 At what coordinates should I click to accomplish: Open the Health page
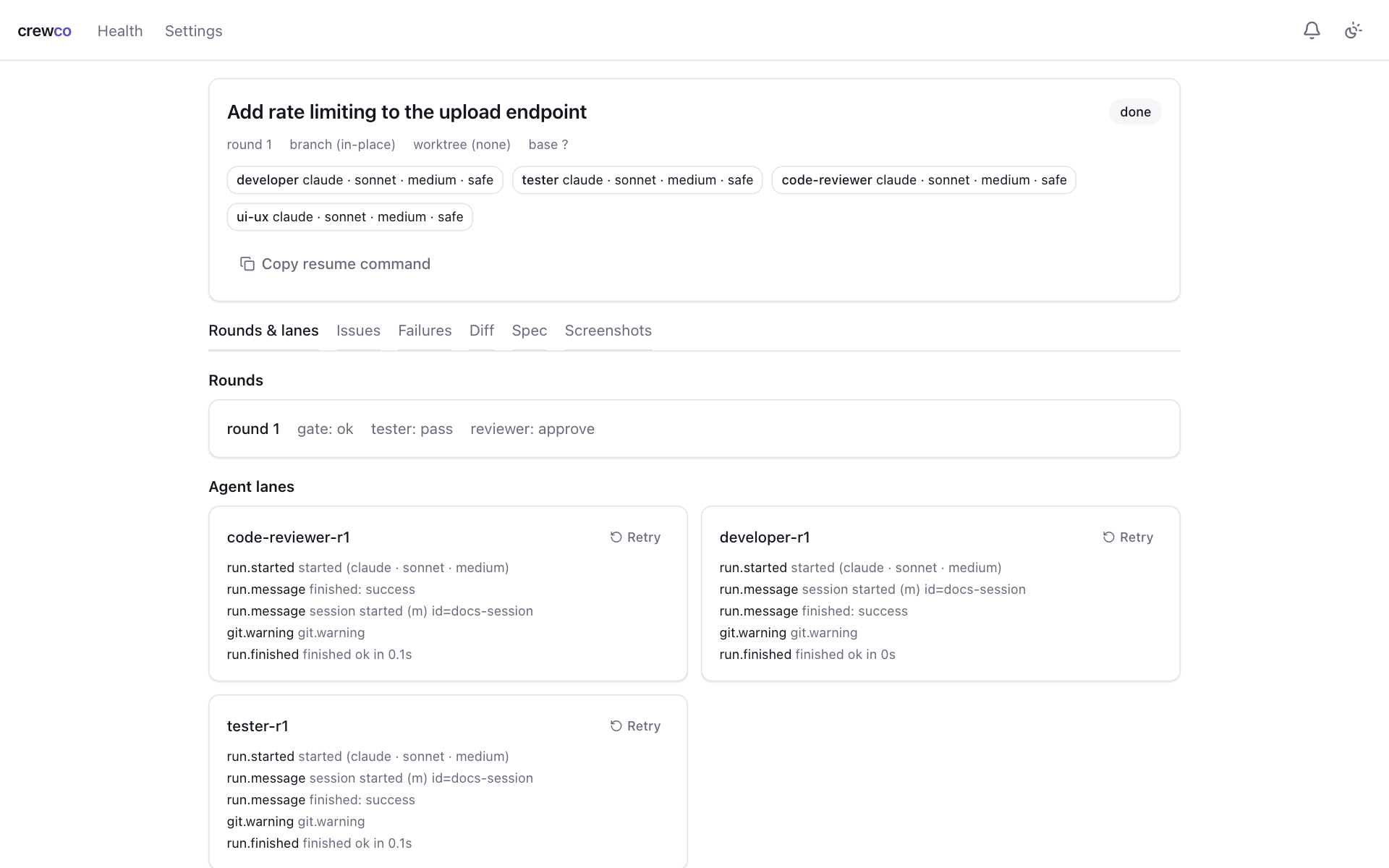click(x=120, y=31)
